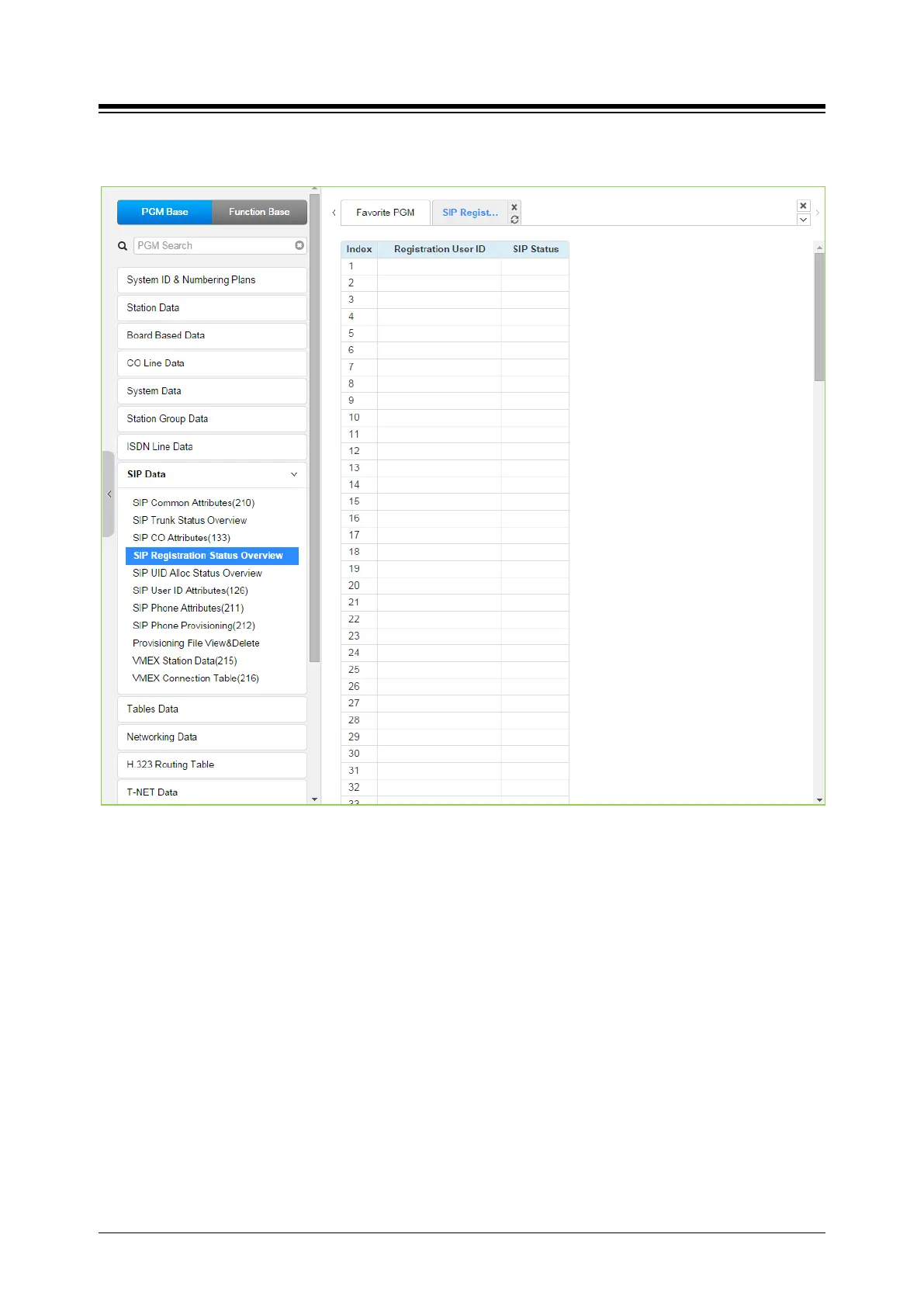Select table row with index 20
Viewport: 924px width, 1307px height.
(455, 586)
